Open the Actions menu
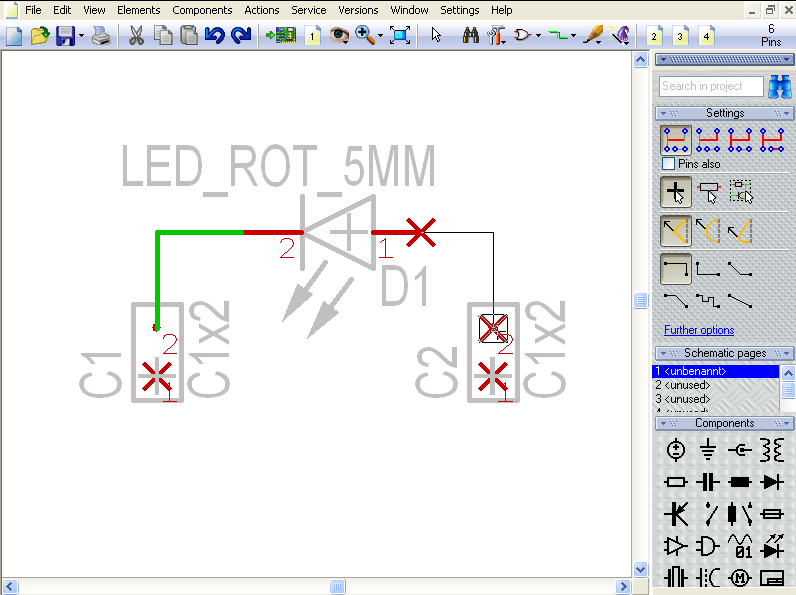796x595 pixels. [262, 10]
